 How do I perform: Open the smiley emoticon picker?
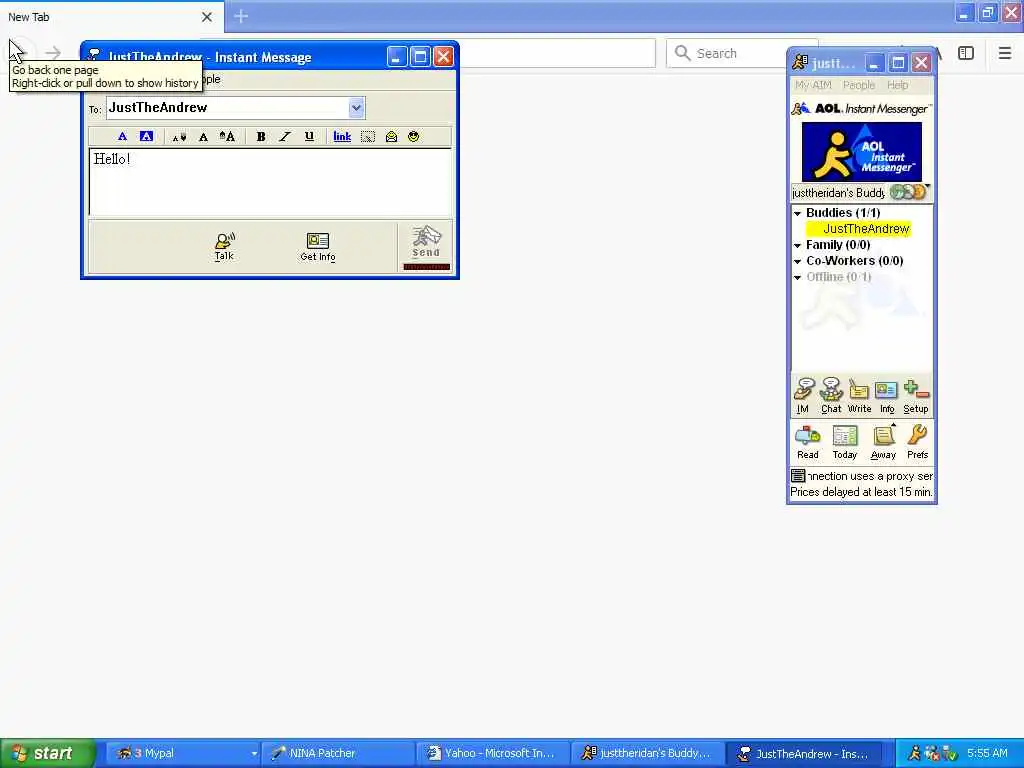tap(413, 136)
